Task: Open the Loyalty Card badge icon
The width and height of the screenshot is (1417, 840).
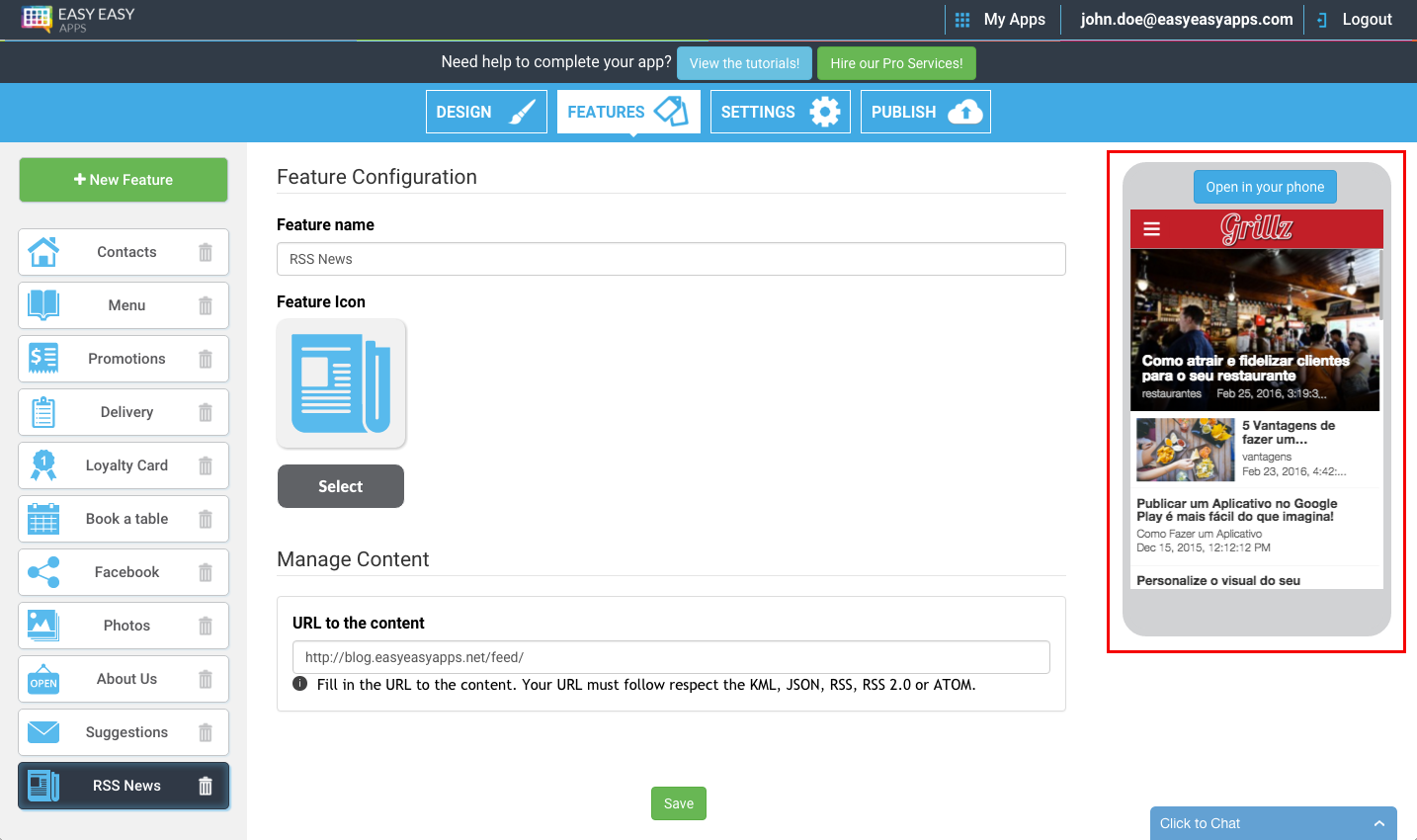Action: 42,465
